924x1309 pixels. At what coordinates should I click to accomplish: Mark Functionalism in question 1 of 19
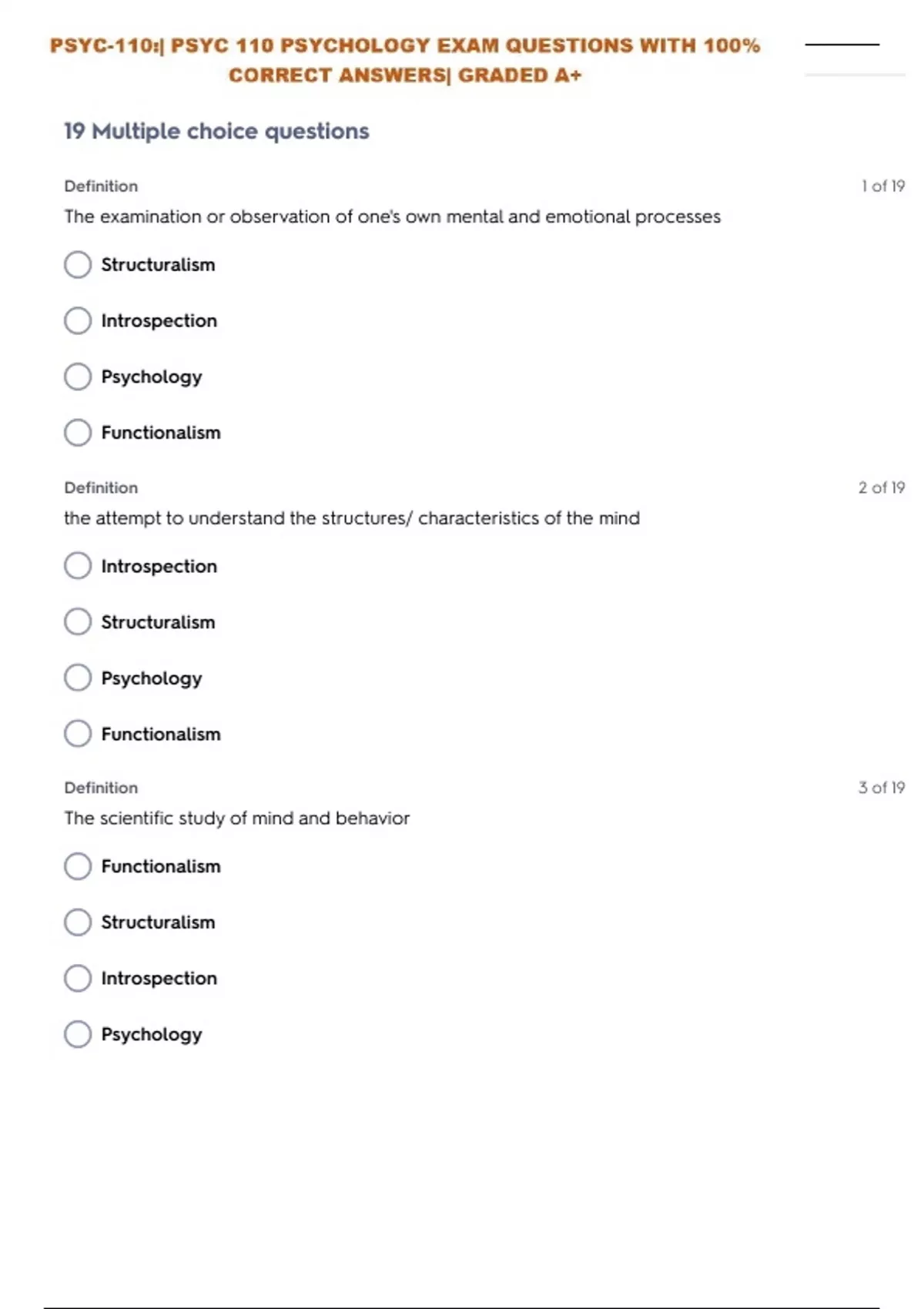pyautogui.click(x=78, y=433)
